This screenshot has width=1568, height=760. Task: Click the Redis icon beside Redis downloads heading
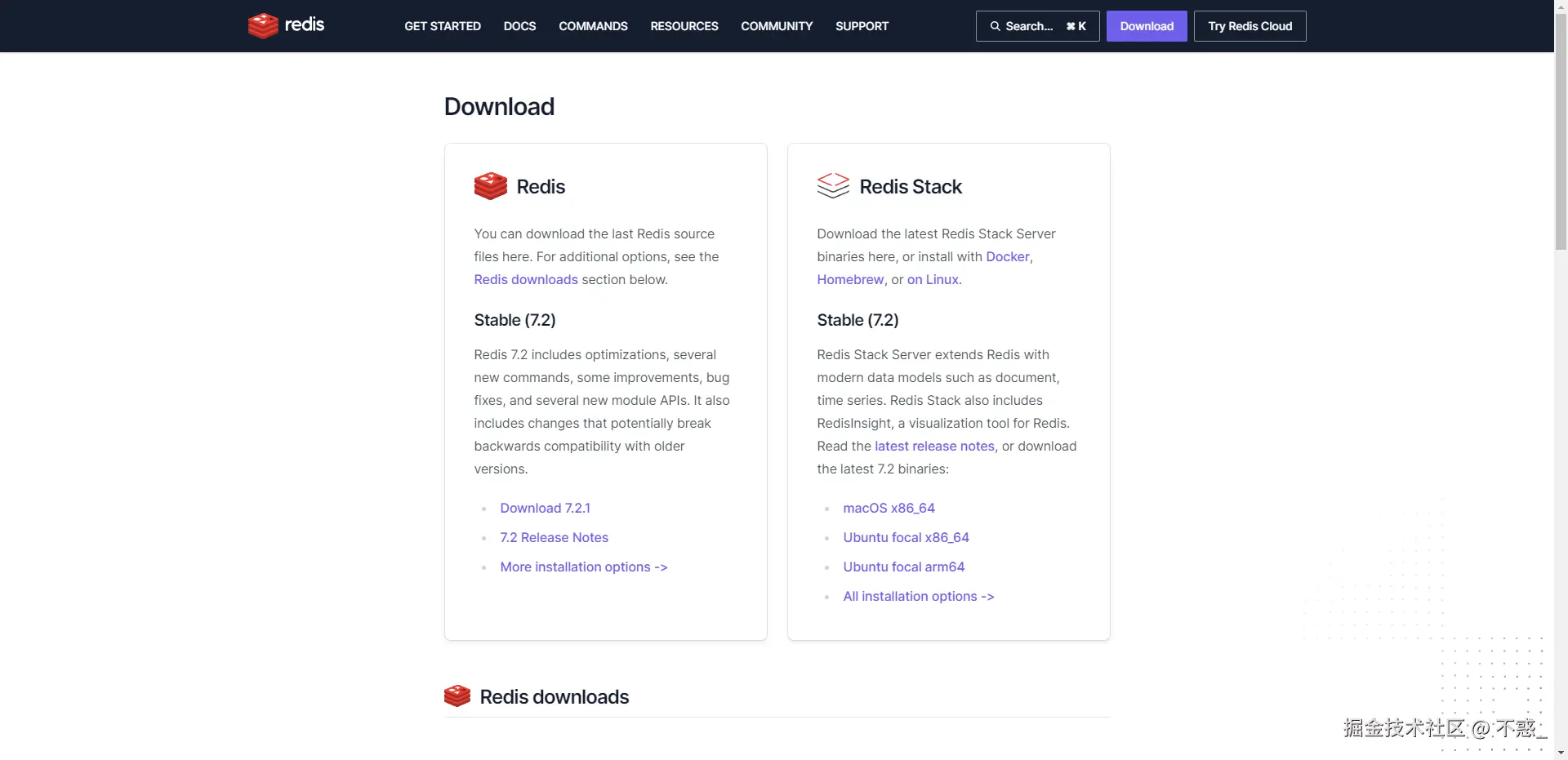pyautogui.click(x=457, y=696)
